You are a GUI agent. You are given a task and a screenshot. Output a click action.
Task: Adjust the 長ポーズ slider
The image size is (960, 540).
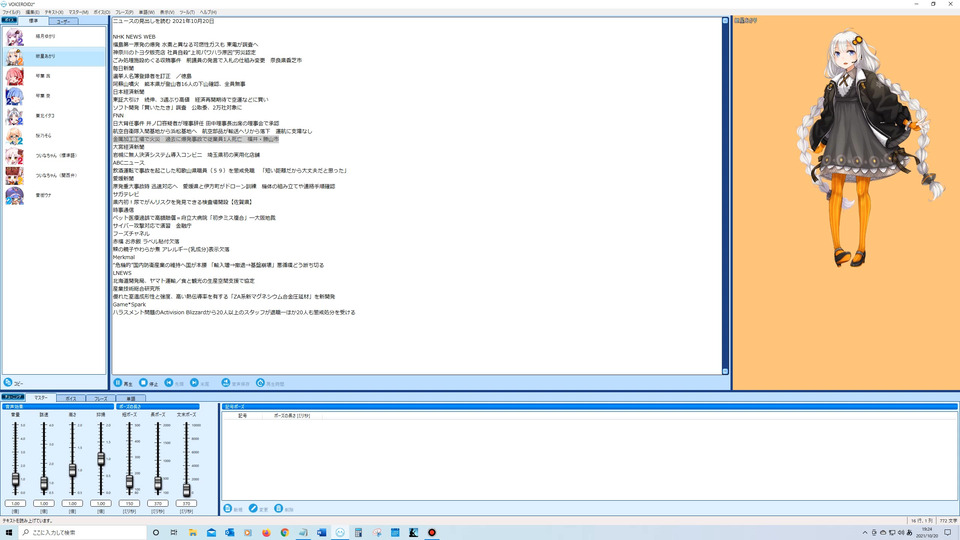(x=158, y=483)
